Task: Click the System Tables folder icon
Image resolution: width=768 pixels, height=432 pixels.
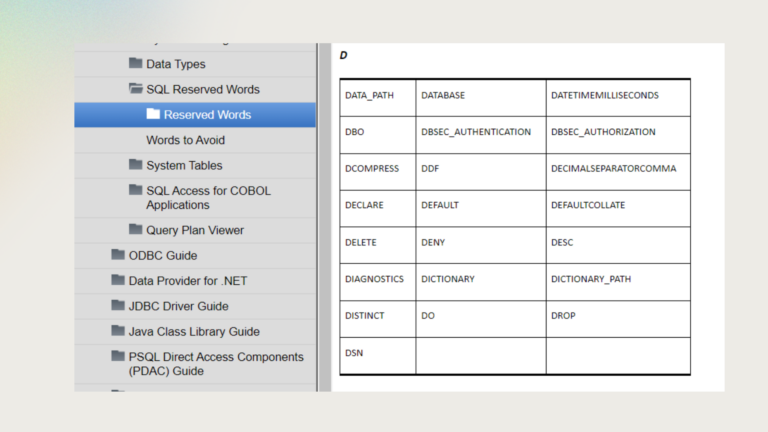Action: (136, 165)
